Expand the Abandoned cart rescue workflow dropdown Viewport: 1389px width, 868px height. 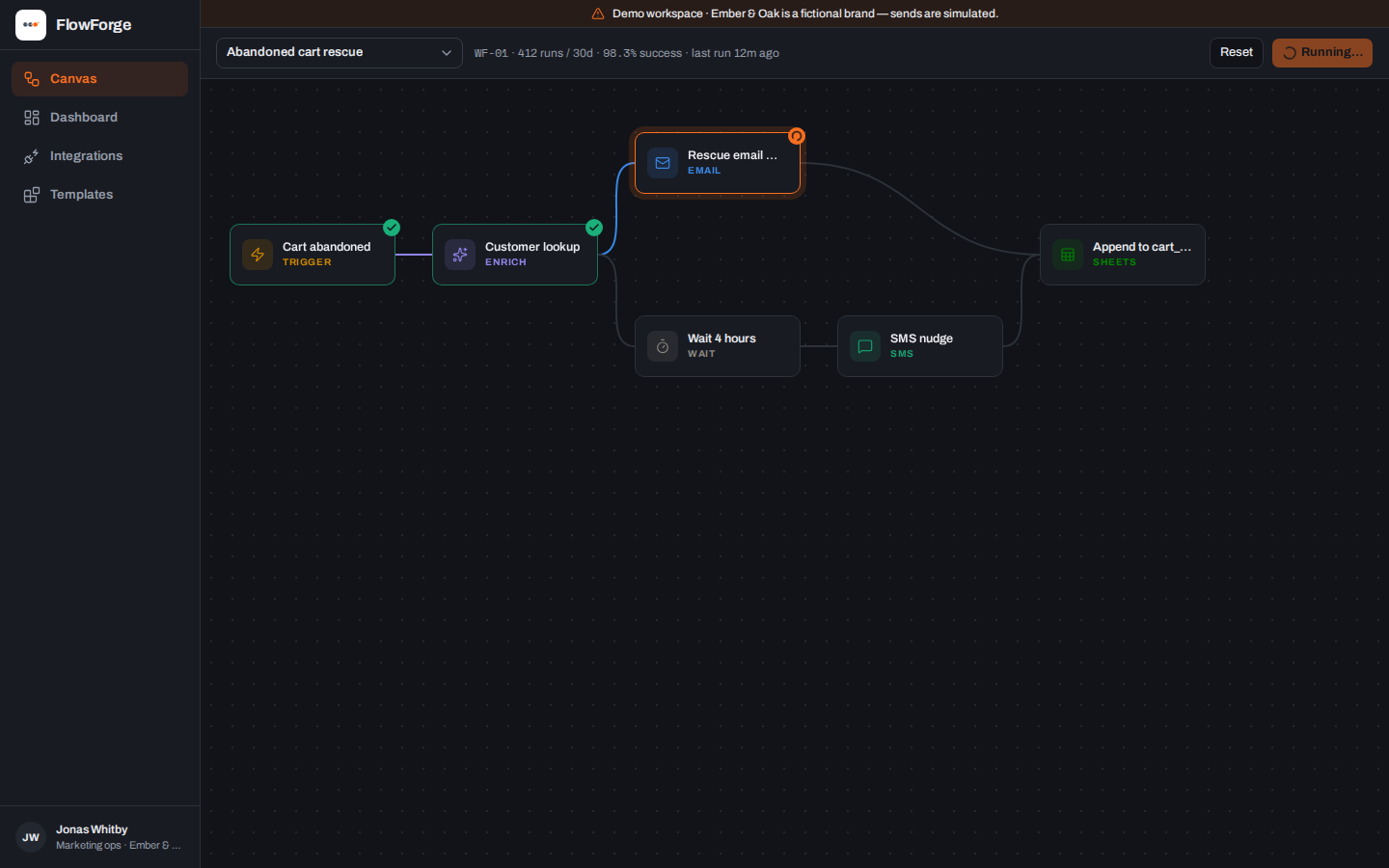click(x=340, y=53)
